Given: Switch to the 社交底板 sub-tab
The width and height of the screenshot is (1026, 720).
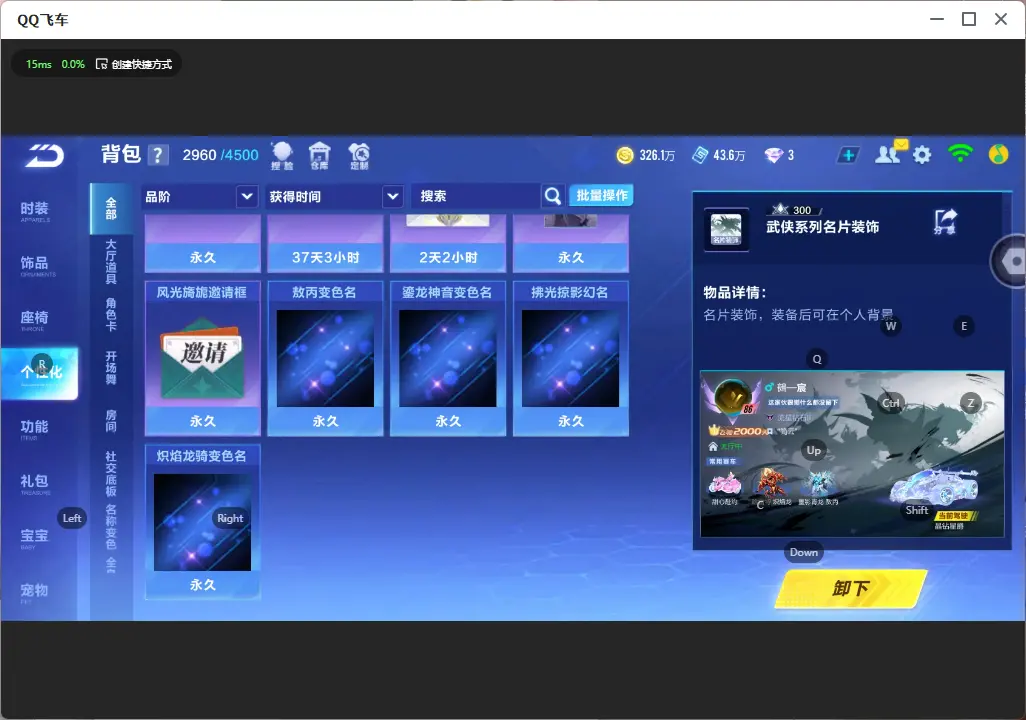Looking at the screenshot, I should [111, 474].
